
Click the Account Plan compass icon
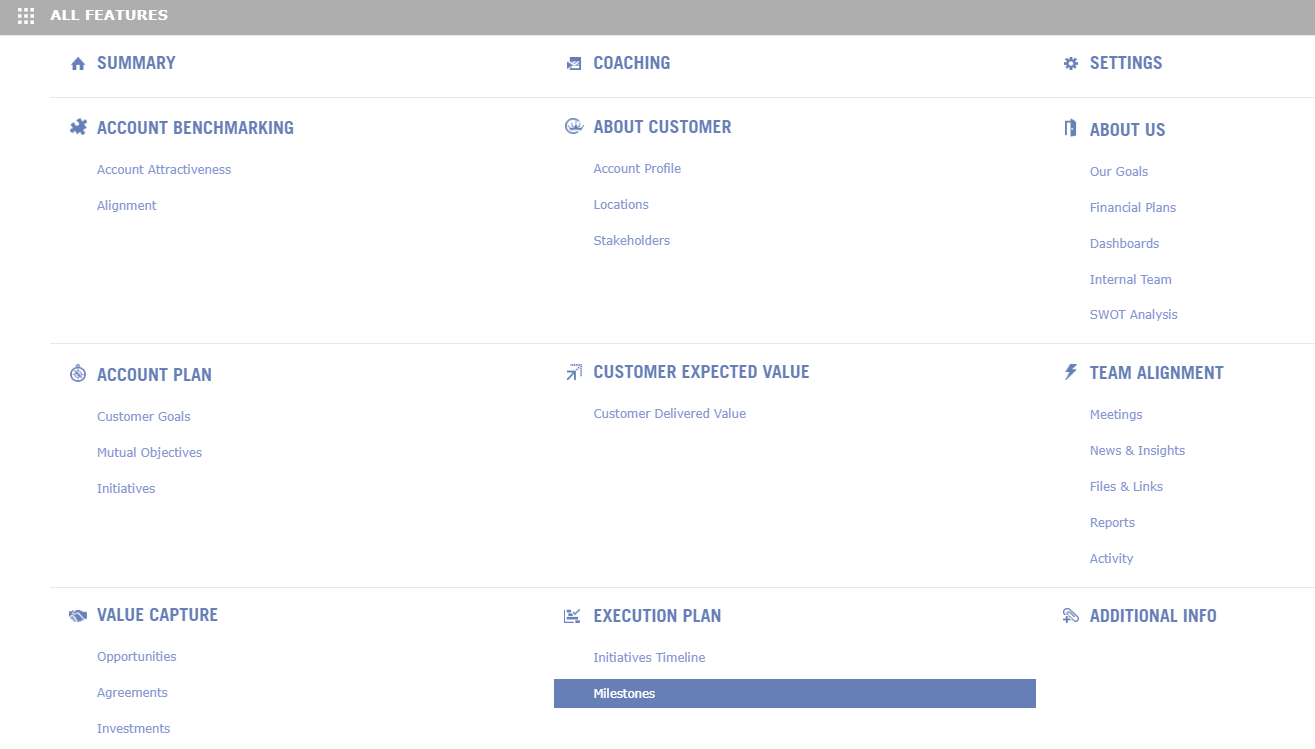[78, 374]
